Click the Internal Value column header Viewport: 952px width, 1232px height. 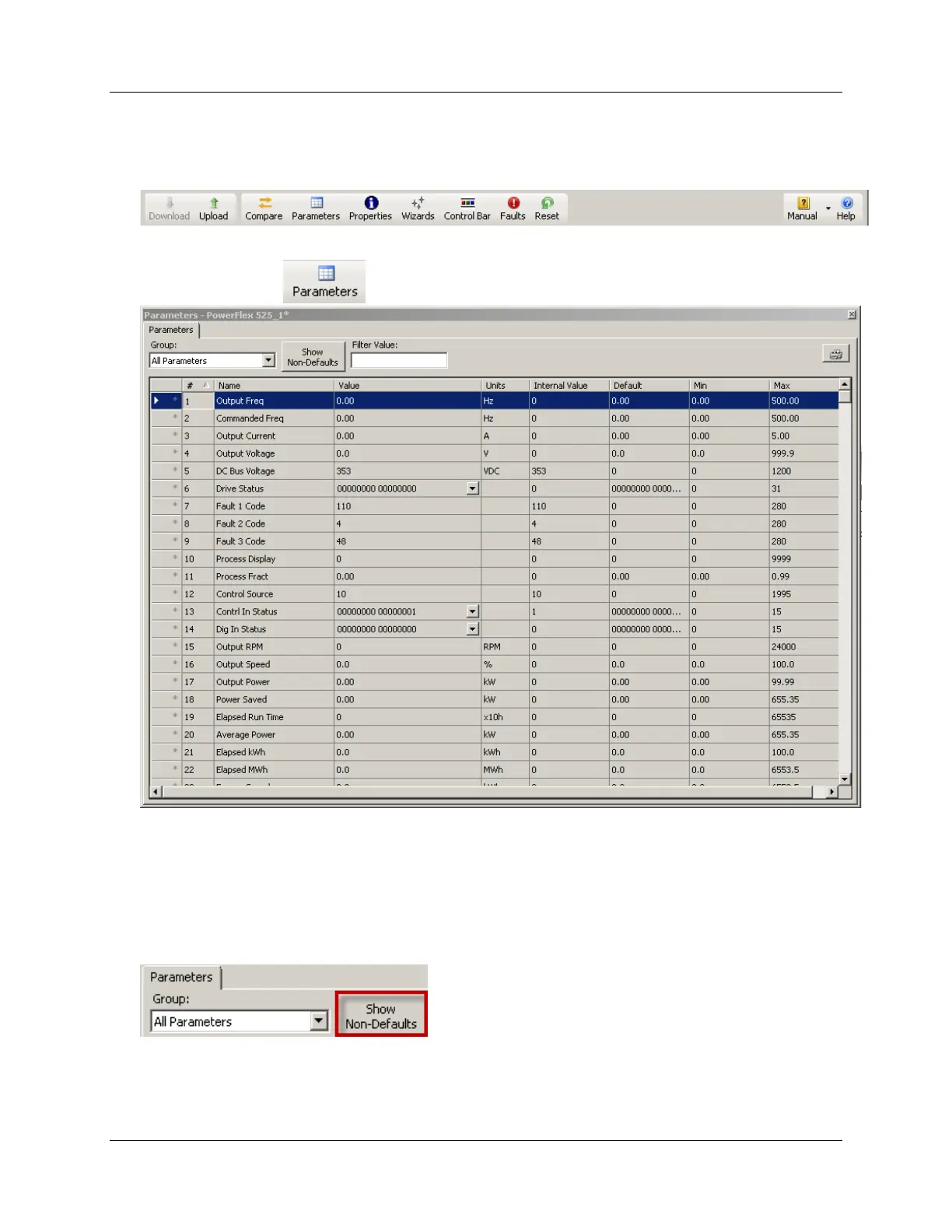(x=569, y=386)
